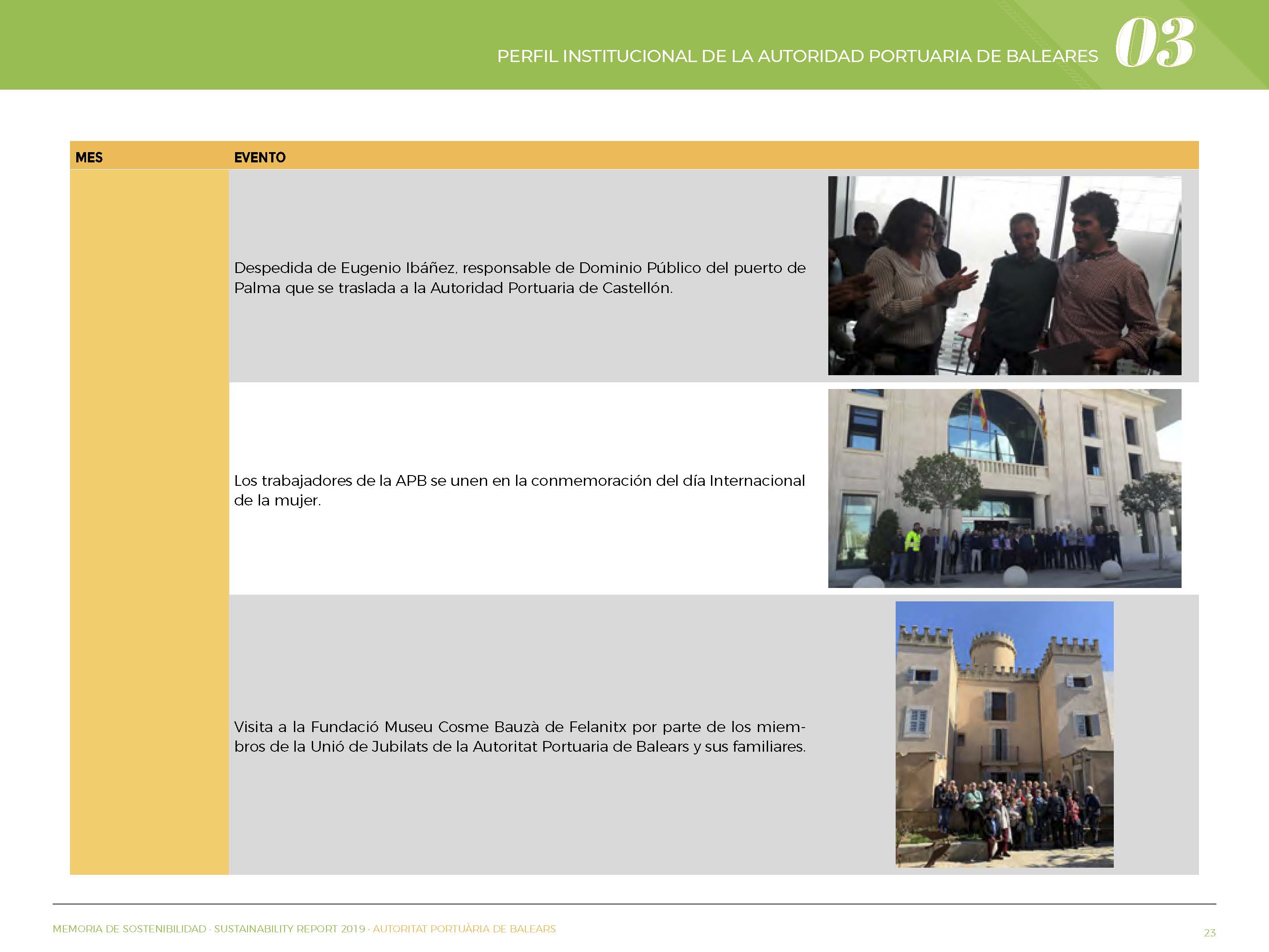1269x952 pixels.
Task: Click the page header title Perfil Institucional
Action: [798, 56]
